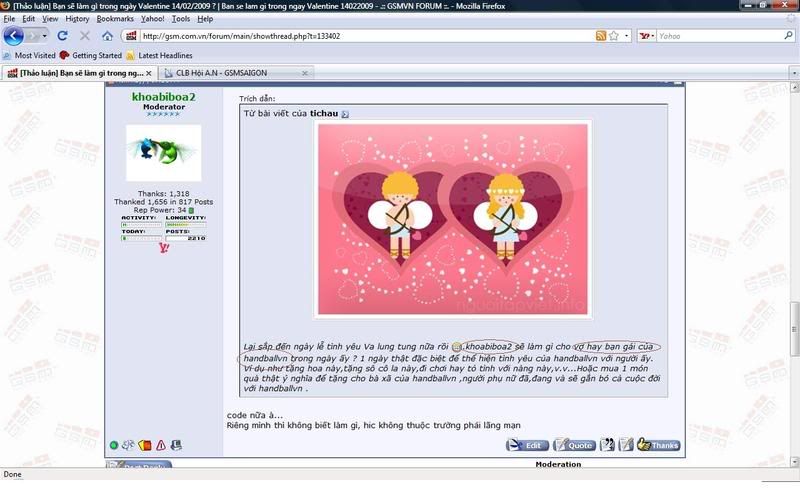Click the Moderation label
Viewport: 800px width, 500px height.
[x=558, y=464]
